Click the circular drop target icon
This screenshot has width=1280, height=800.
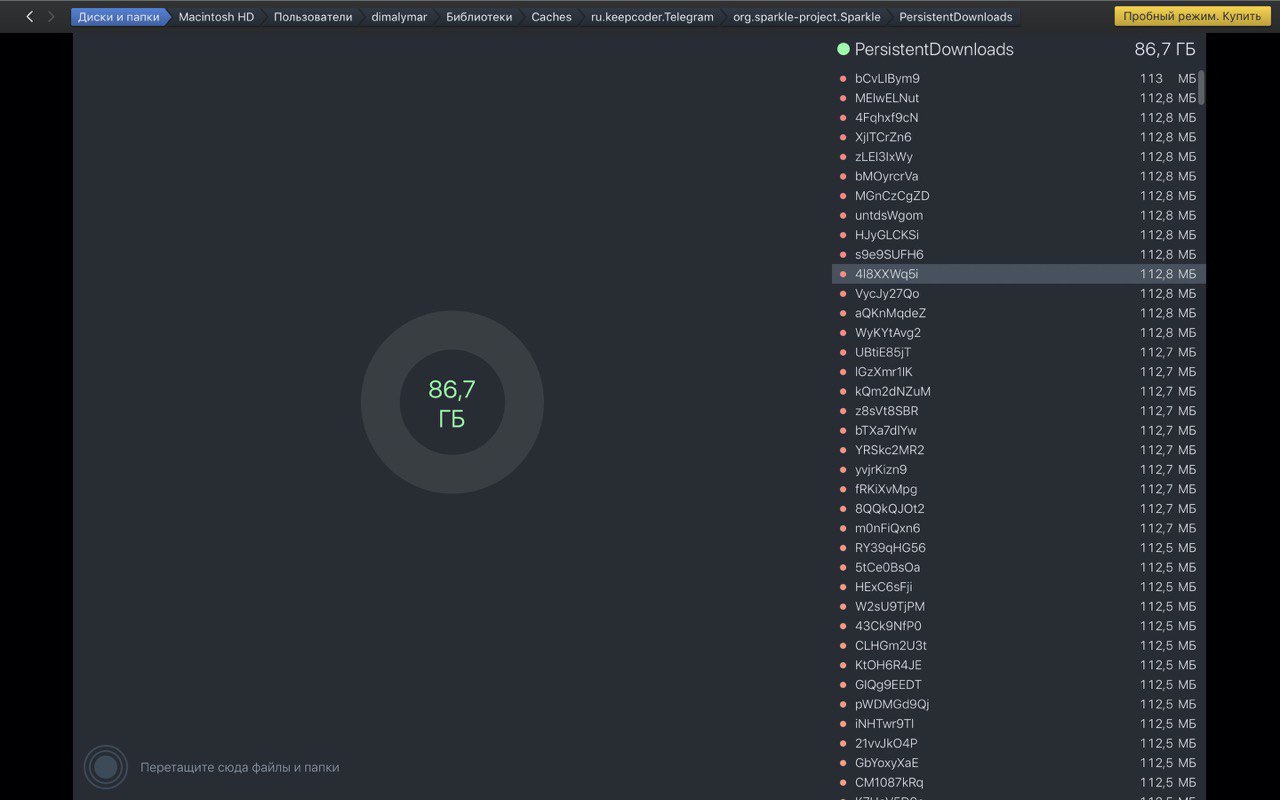click(x=106, y=767)
